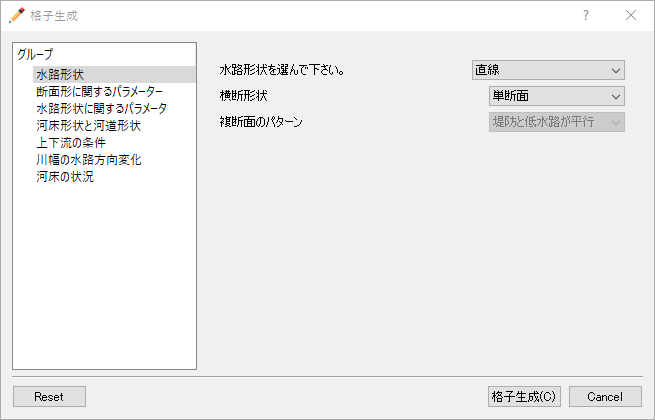Open the 単断面 cross-section dropdown
This screenshot has height=420, width=655.
pos(557,96)
